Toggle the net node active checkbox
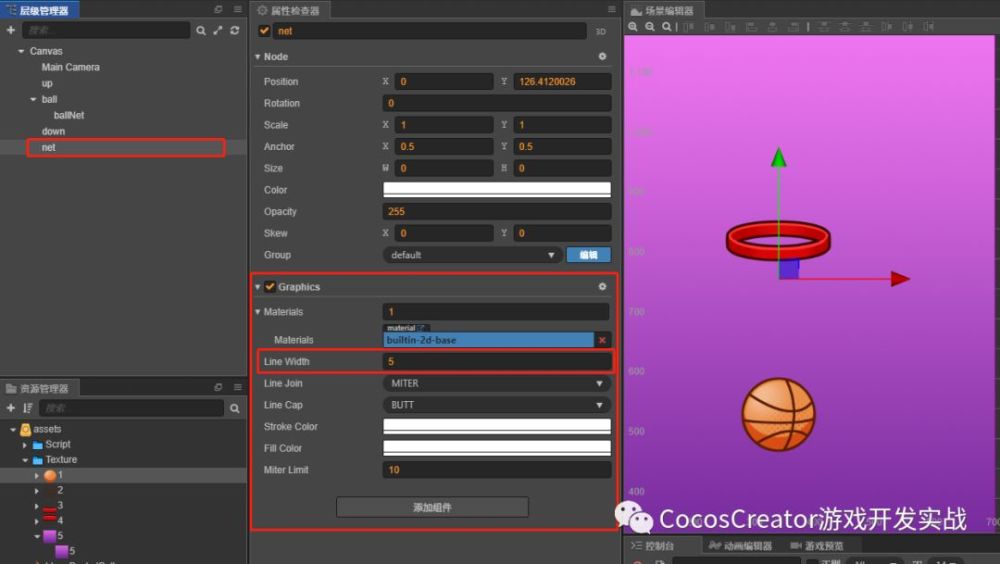 point(264,31)
